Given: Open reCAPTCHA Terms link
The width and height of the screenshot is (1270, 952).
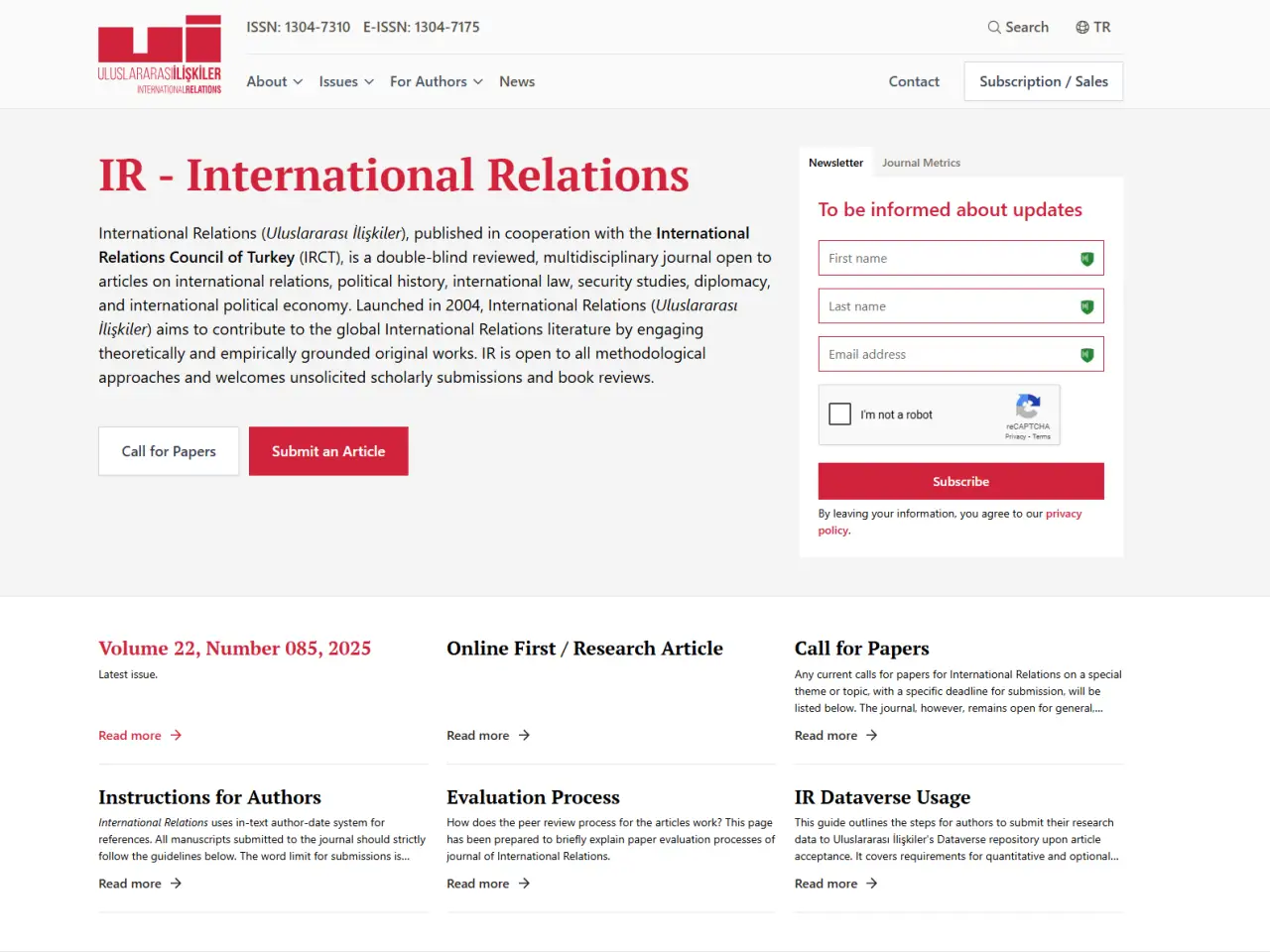Looking at the screenshot, I should click(x=1041, y=436).
